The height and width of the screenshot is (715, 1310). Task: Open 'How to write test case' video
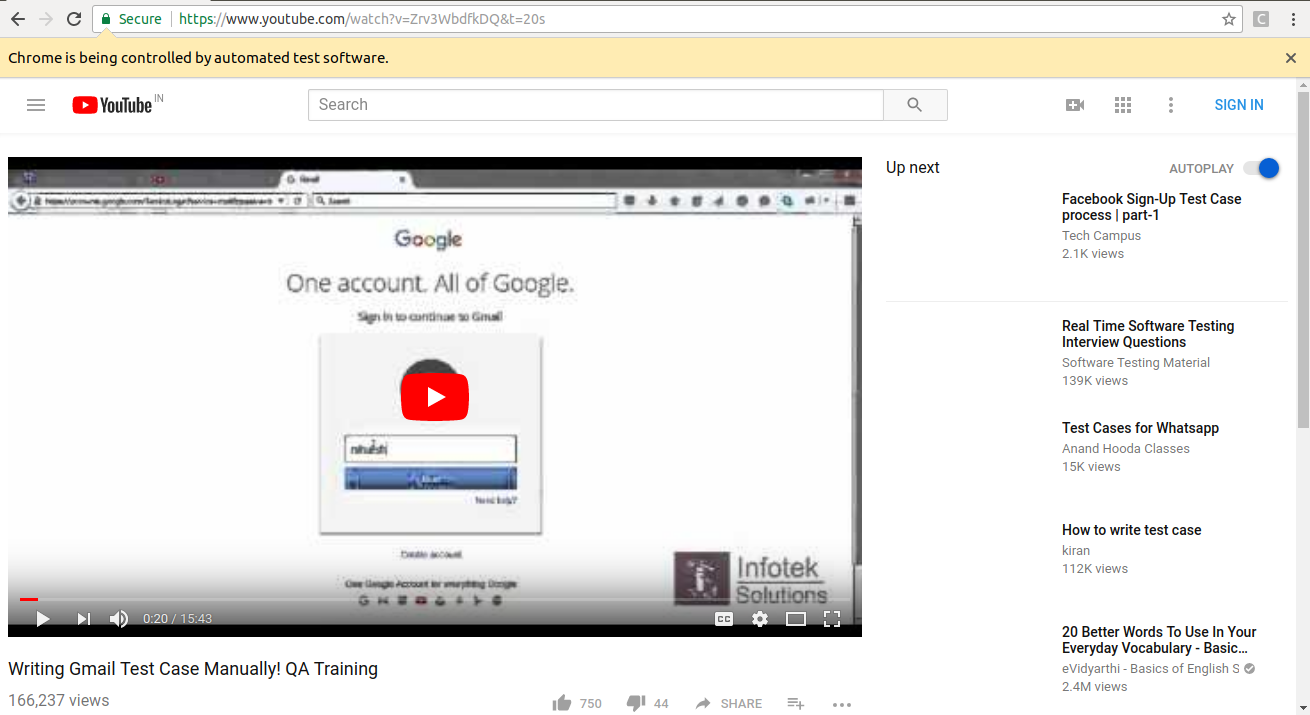tap(1131, 530)
